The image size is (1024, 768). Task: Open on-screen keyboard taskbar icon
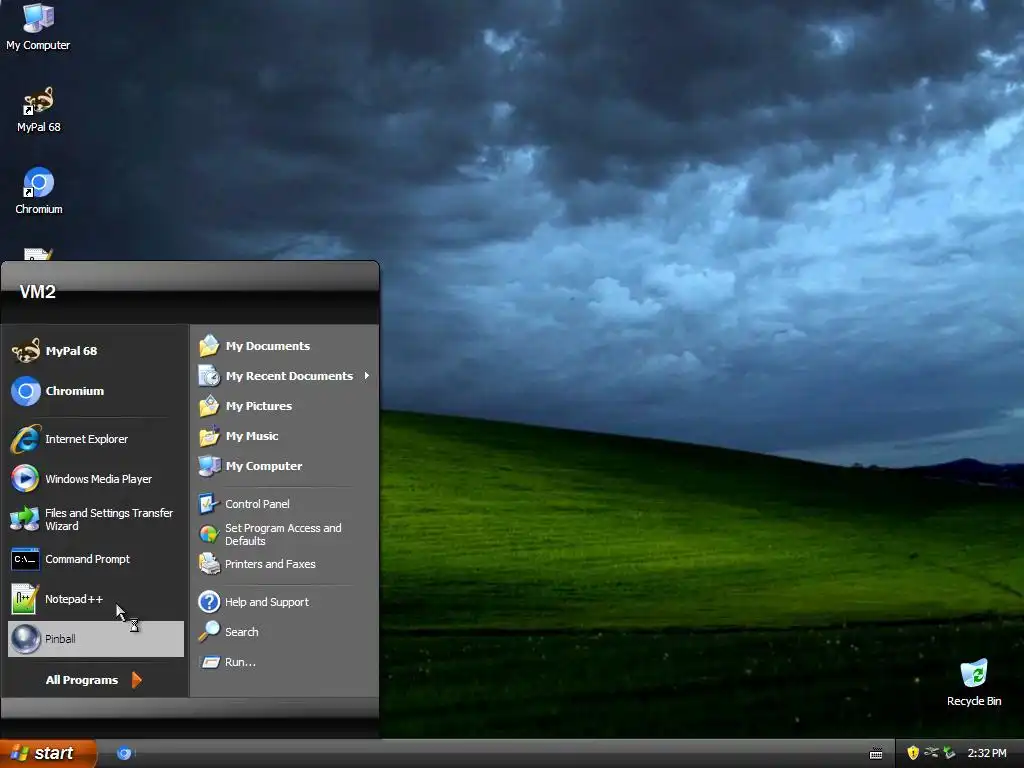tap(876, 754)
